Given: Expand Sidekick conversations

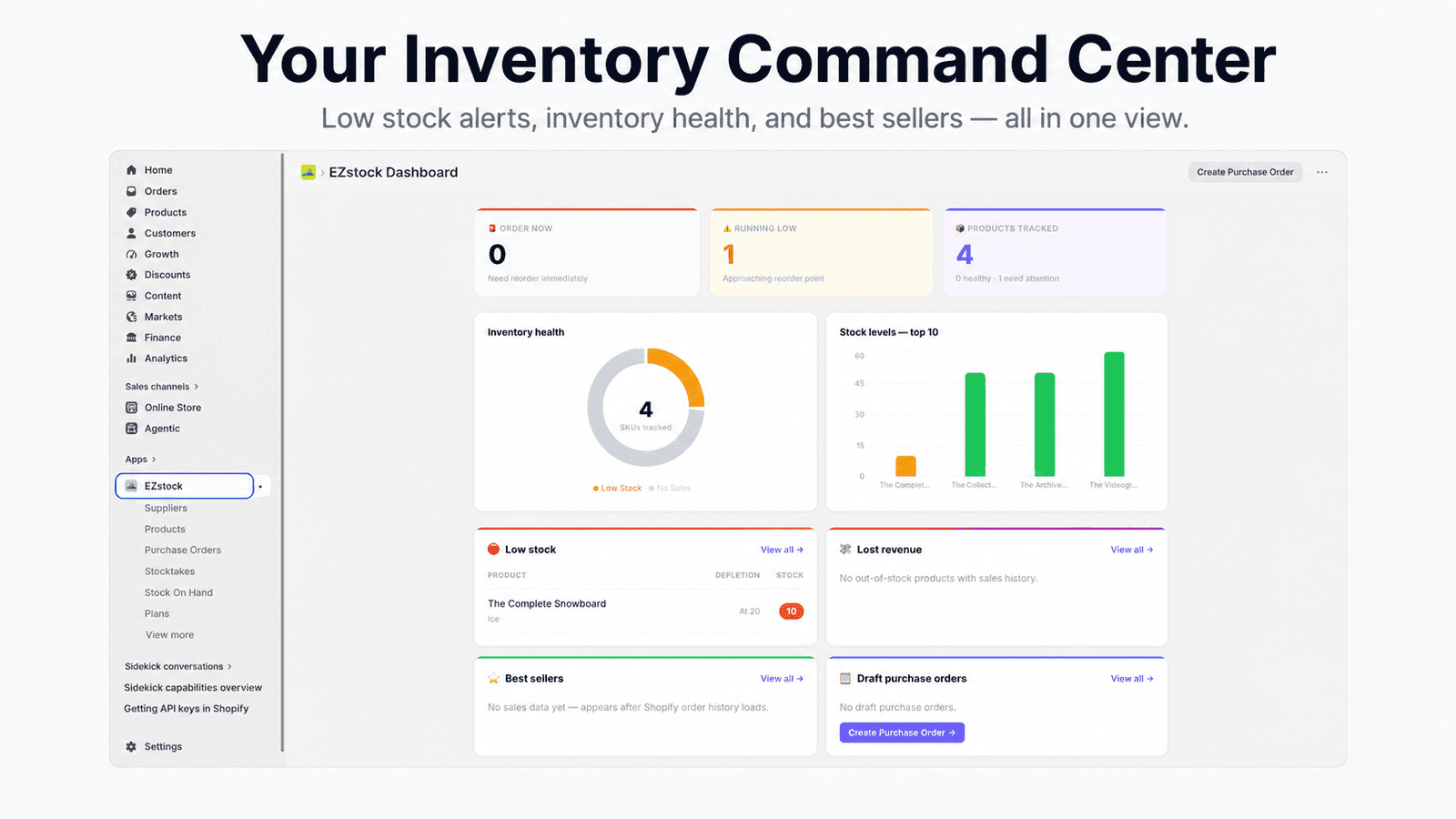Looking at the screenshot, I should click(x=178, y=666).
